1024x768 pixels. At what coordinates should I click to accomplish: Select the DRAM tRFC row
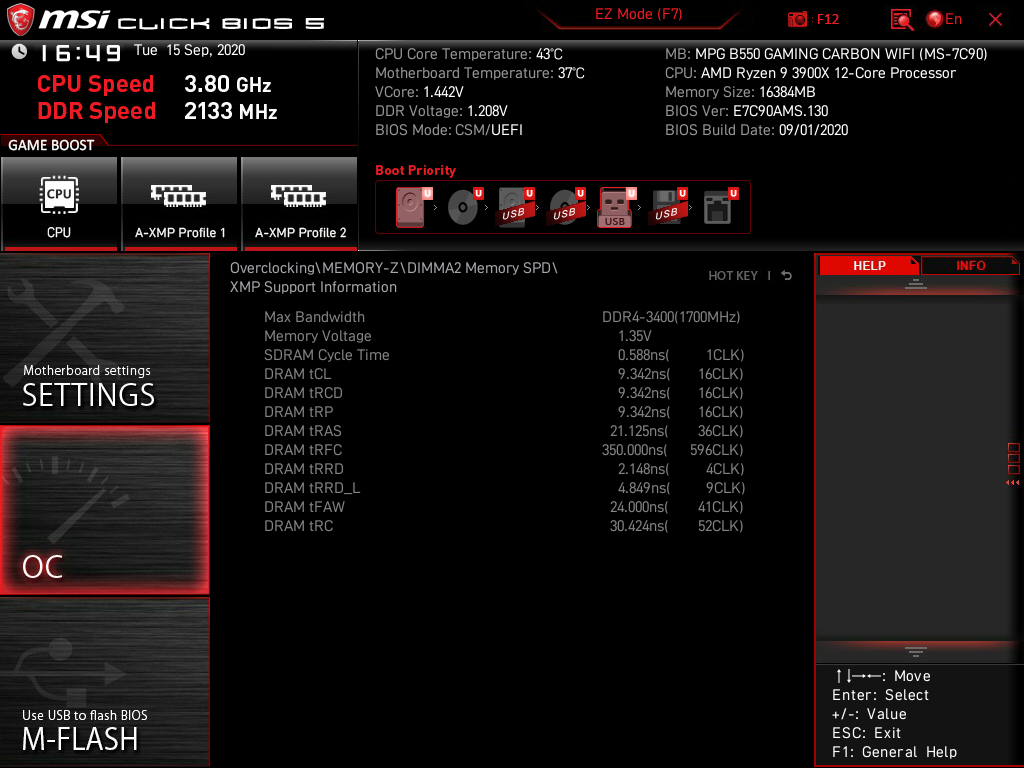point(503,450)
